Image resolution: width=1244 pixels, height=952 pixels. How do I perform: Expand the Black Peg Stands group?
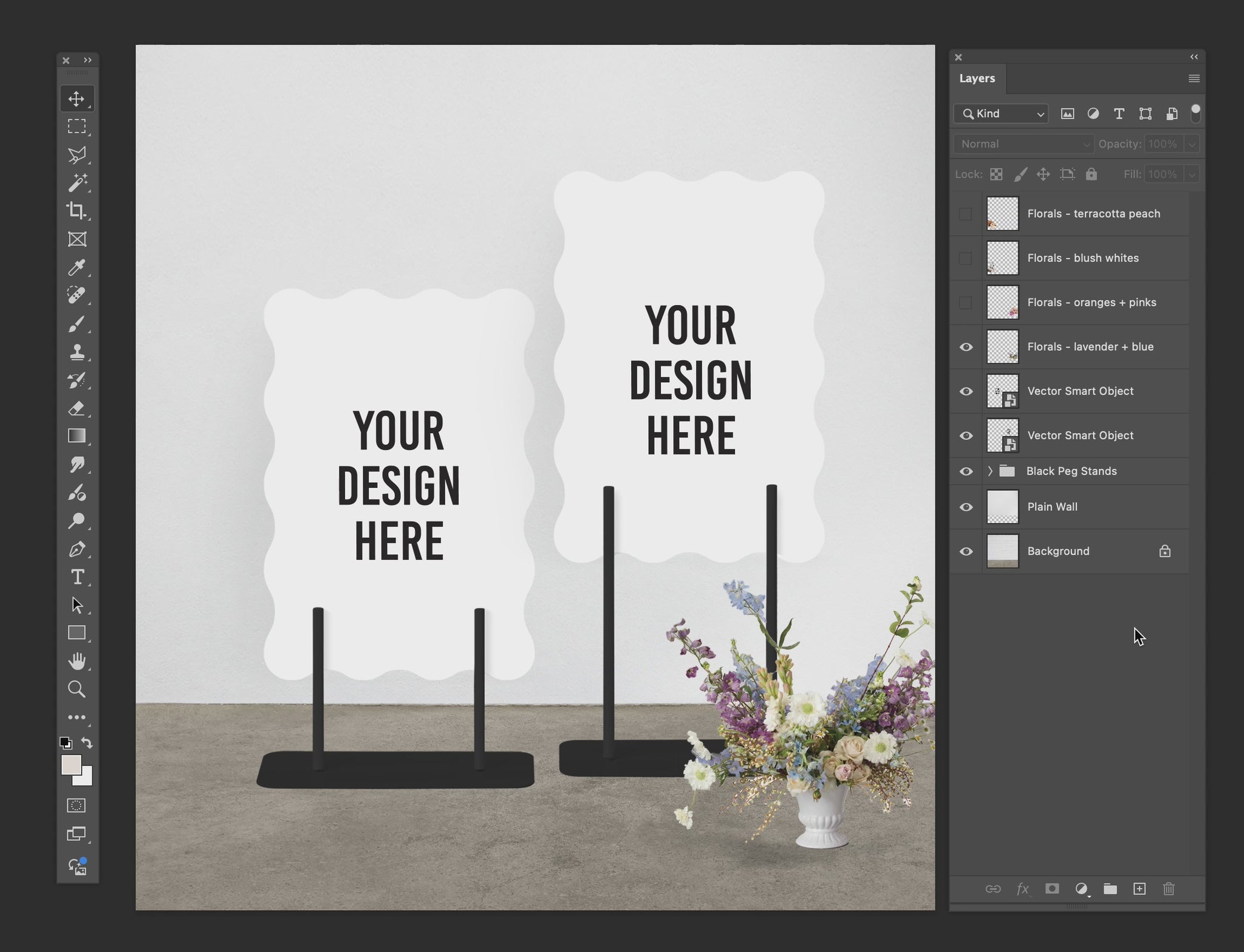990,471
